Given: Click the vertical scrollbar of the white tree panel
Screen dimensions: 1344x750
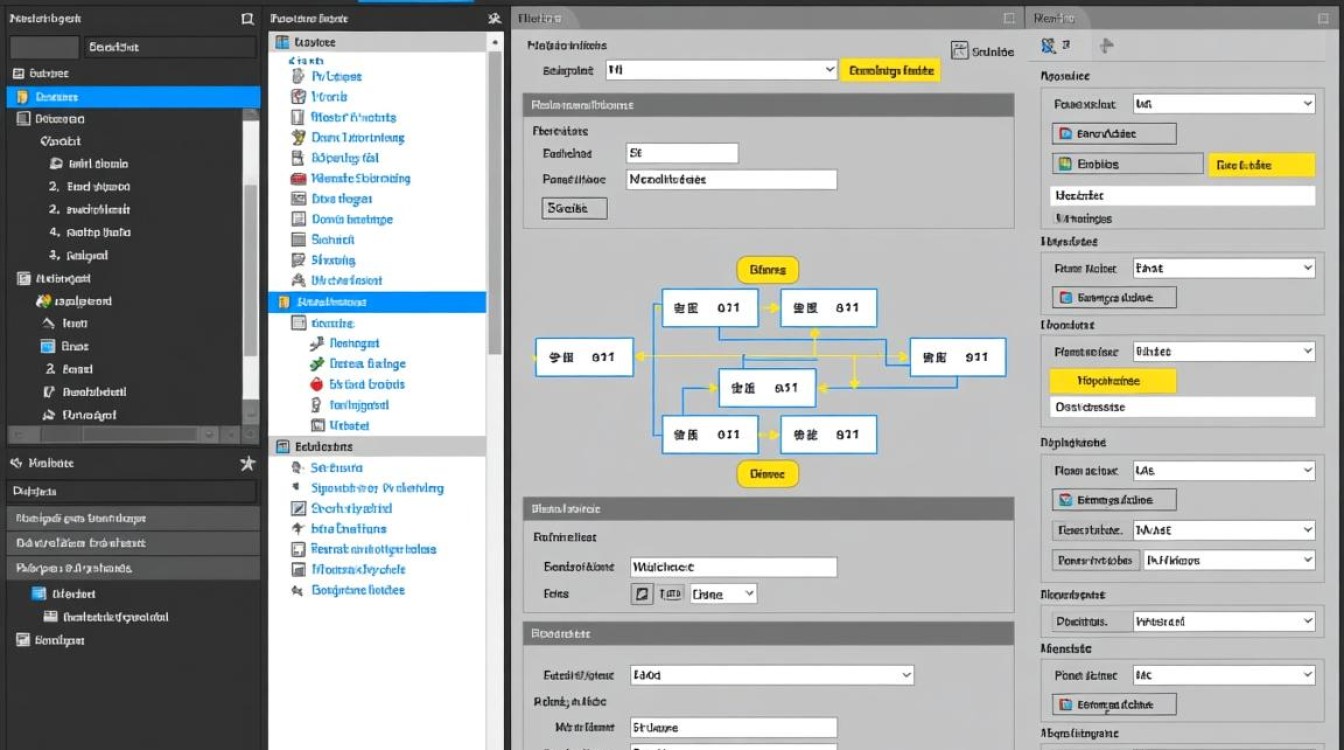Looking at the screenshot, I should (x=495, y=200).
